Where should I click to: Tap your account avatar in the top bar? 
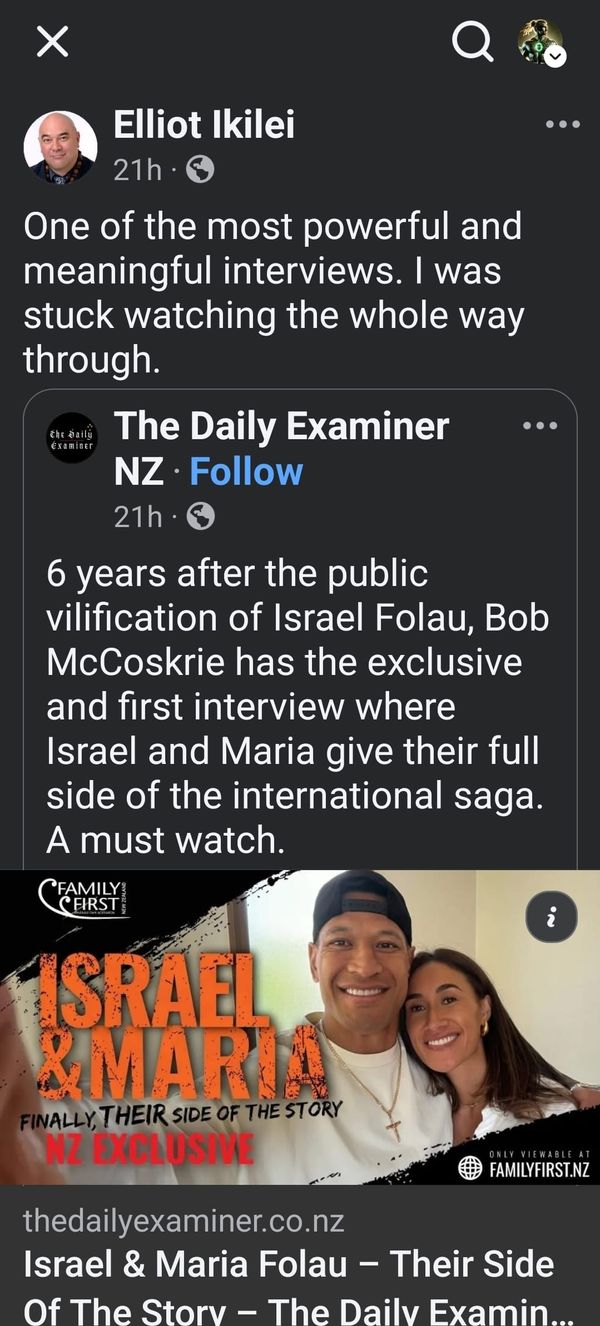tap(529, 40)
